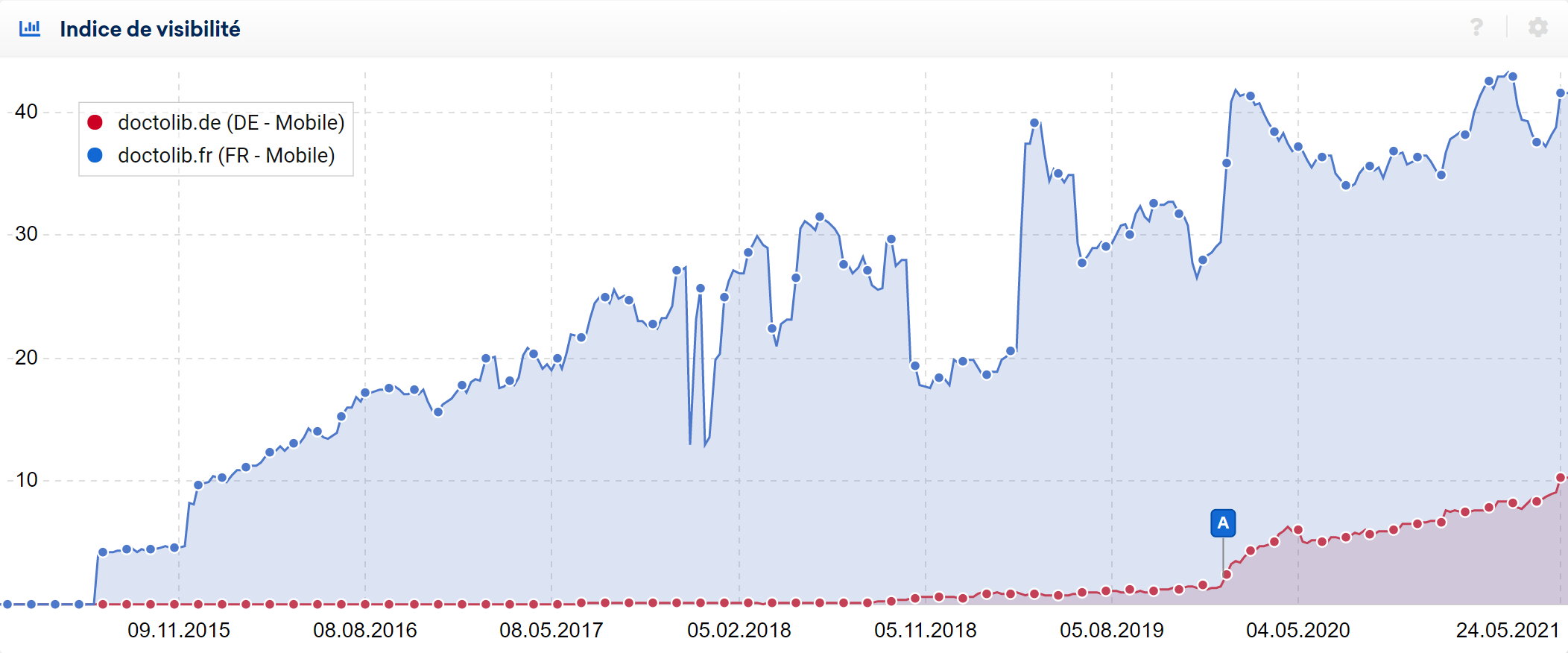Image resolution: width=1568 pixels, height=653 pixels.
Task: Click the 05.11.2018 date label
Action: [926, 631]
